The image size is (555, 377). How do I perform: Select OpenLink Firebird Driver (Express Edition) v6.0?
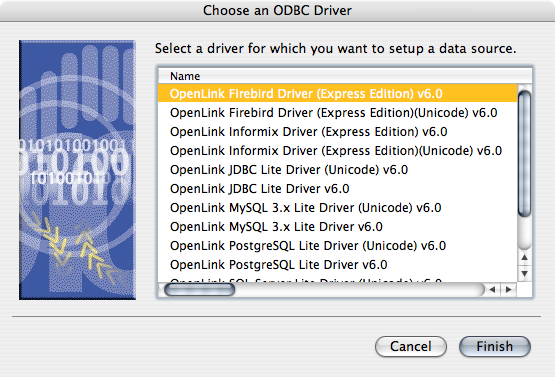(x=338, y=93)
